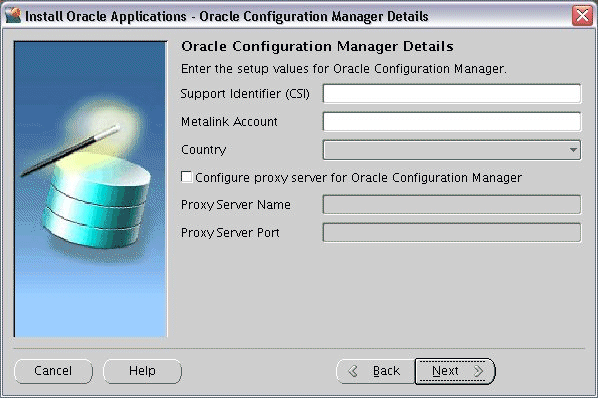Close the Install Oracle Applications window

[582, 16]
